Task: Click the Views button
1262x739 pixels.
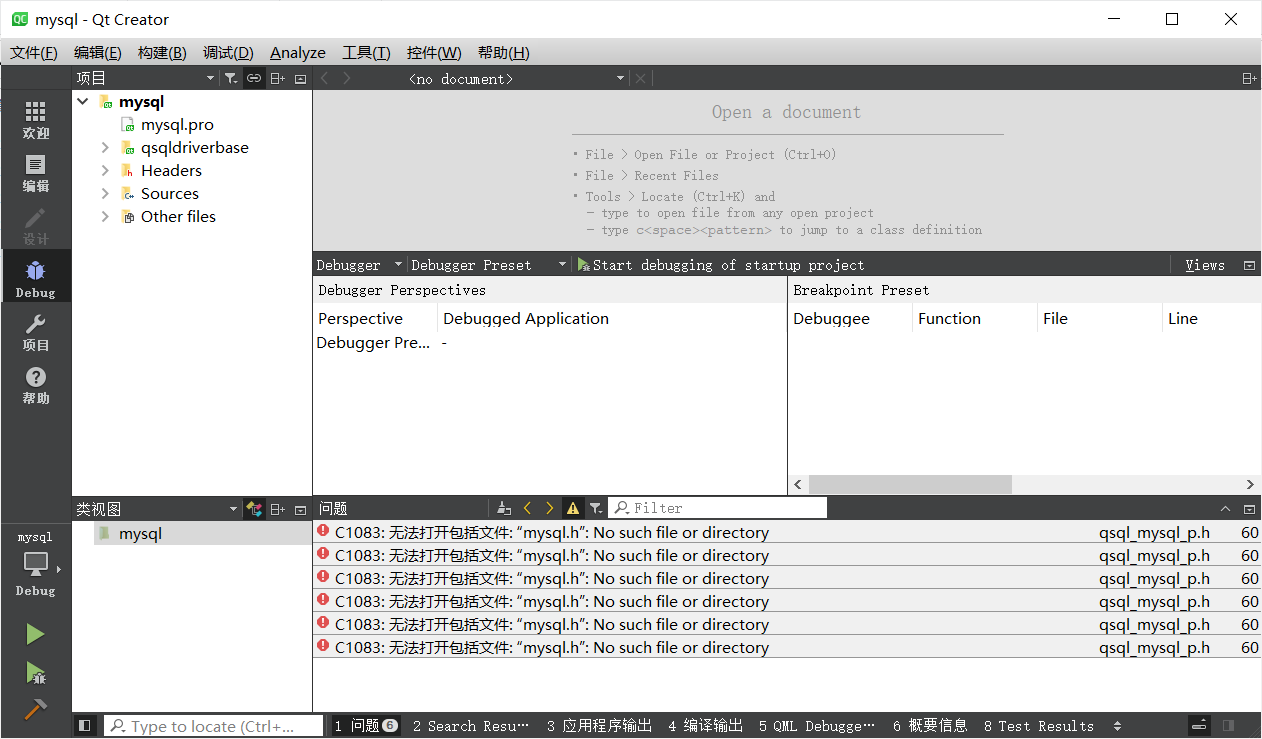Action: [1205, 265]
